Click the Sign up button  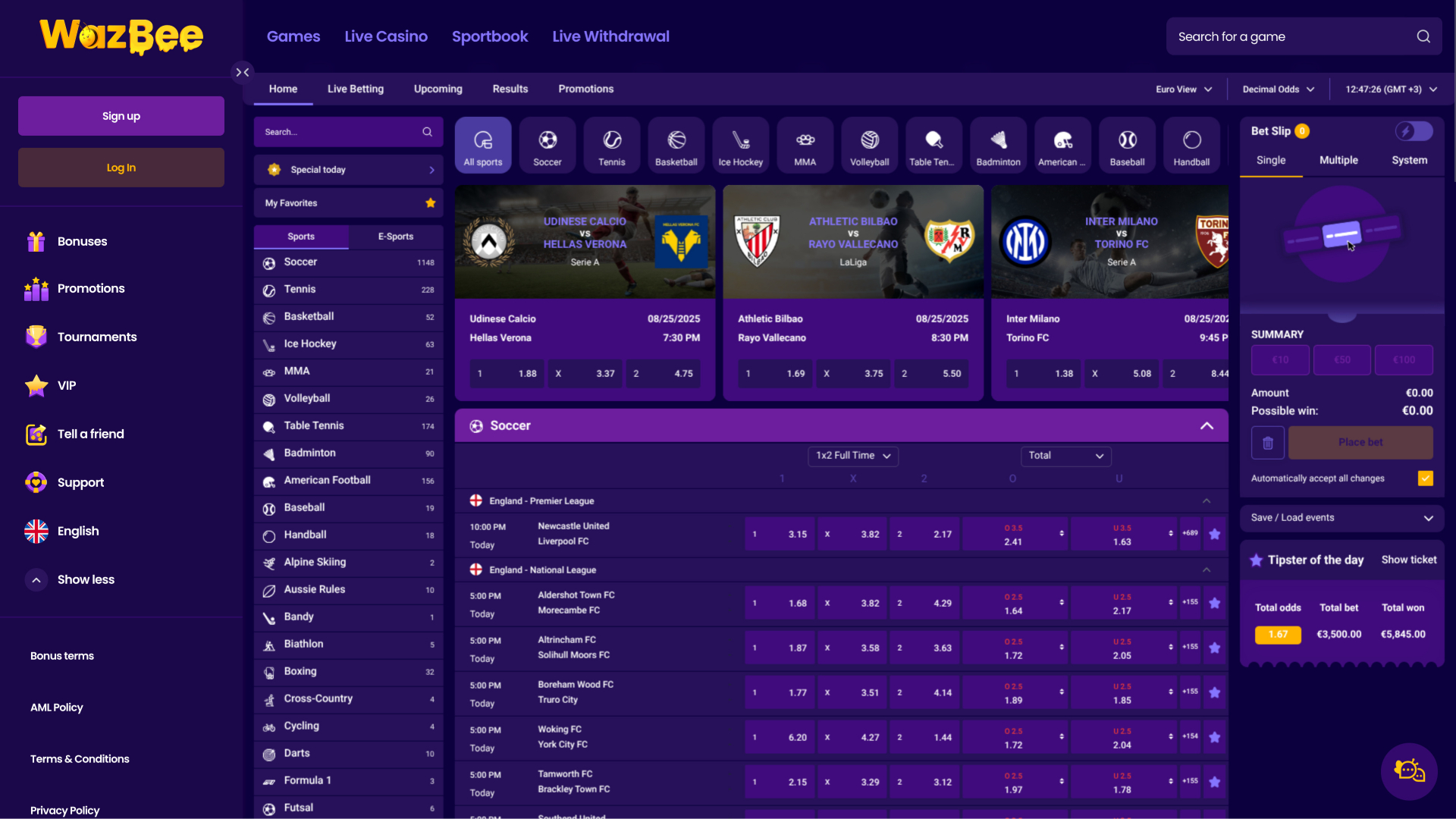click(121, 116)
